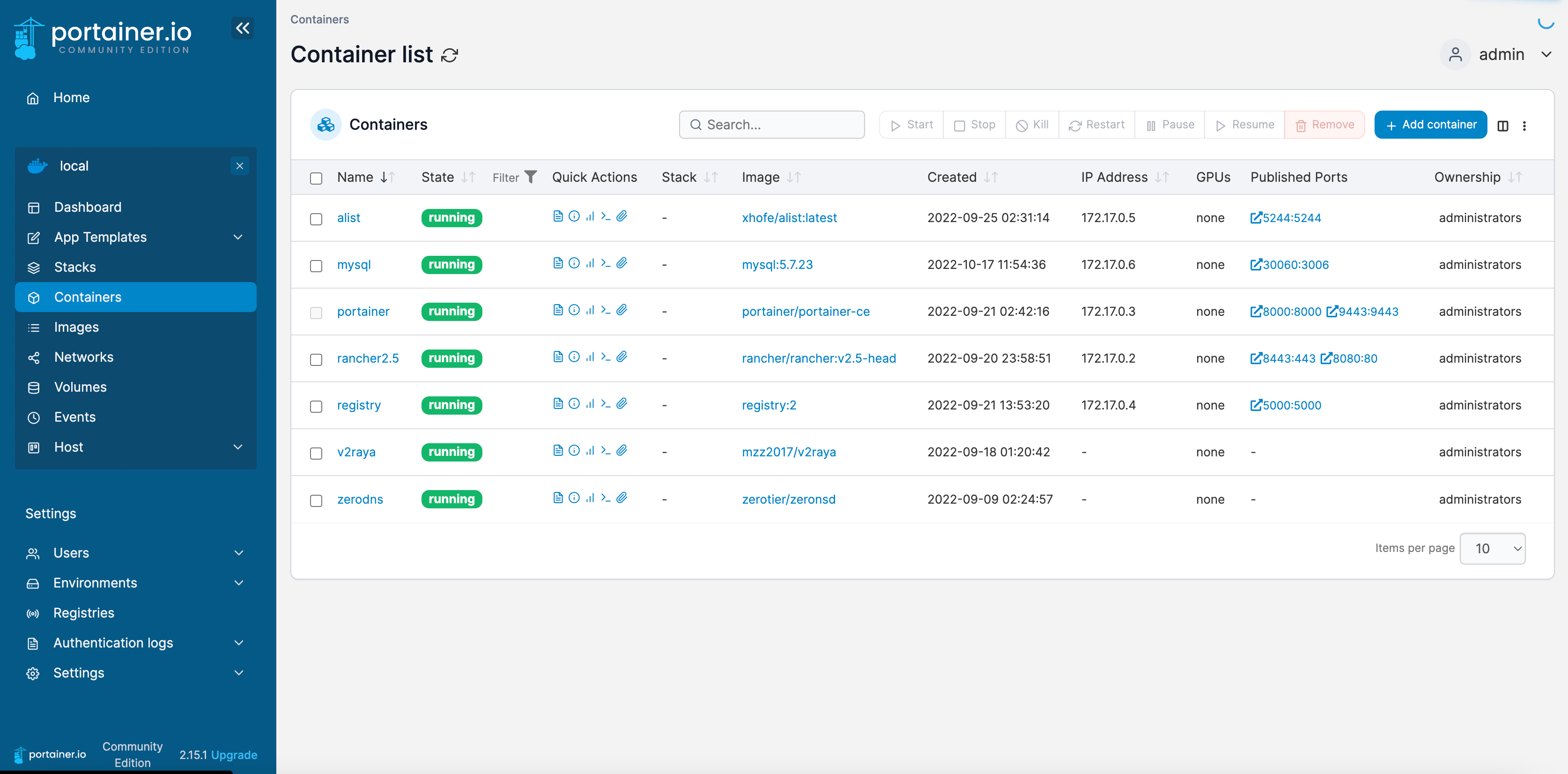This screenshot has width=1568, height=774.
Task: Expand the Environments settings menu
Action: click(x=238, y=583)
